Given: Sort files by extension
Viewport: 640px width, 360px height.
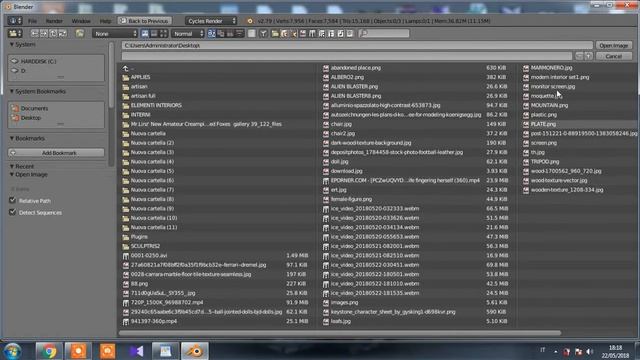Looking at the screenshot, I should [221, 33].
